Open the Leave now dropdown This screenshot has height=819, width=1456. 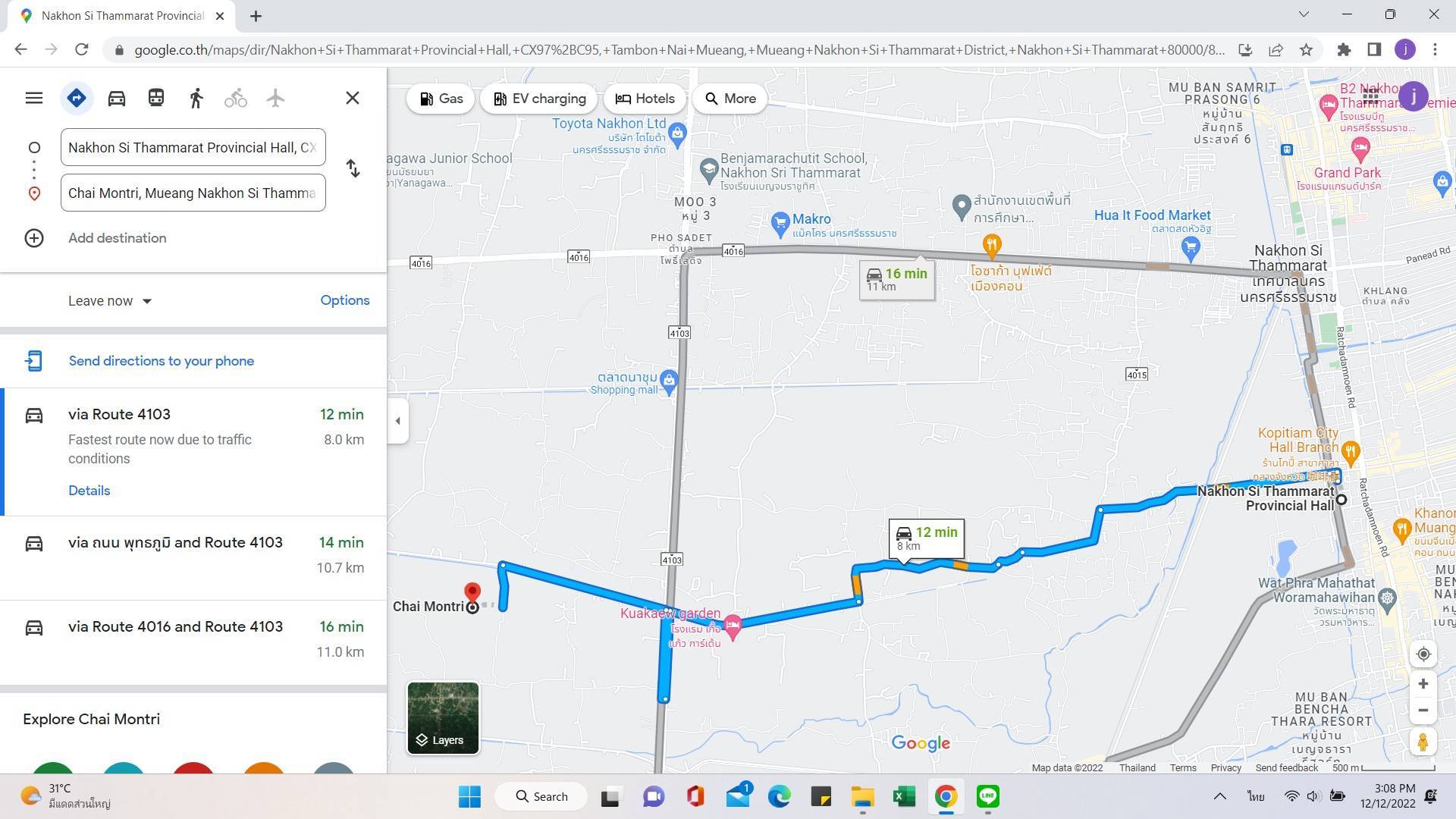(110, 301)
